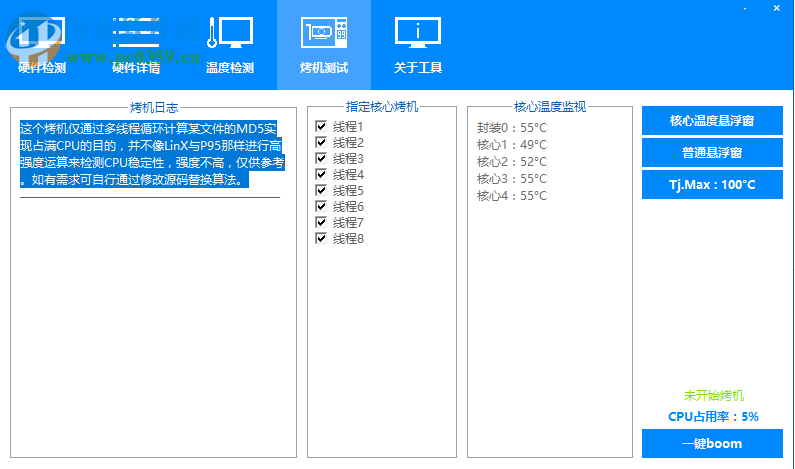Switch to the 硬件详情 tab label

click(136, 67)
